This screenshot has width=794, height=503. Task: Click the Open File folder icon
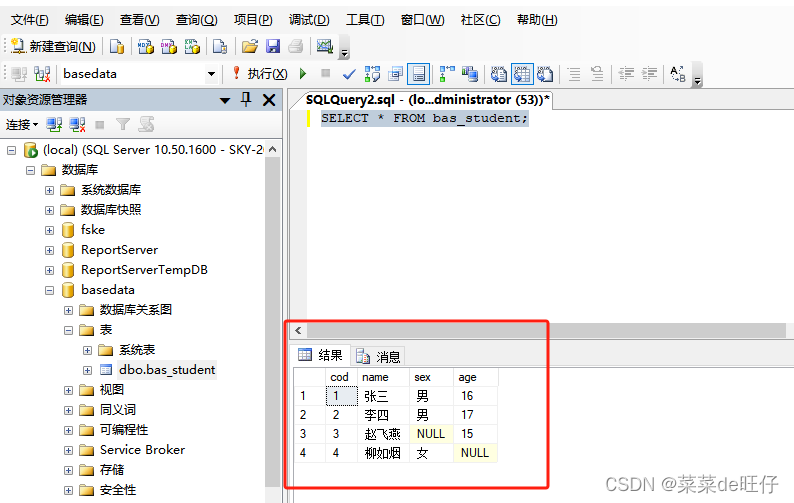[250, 47]
